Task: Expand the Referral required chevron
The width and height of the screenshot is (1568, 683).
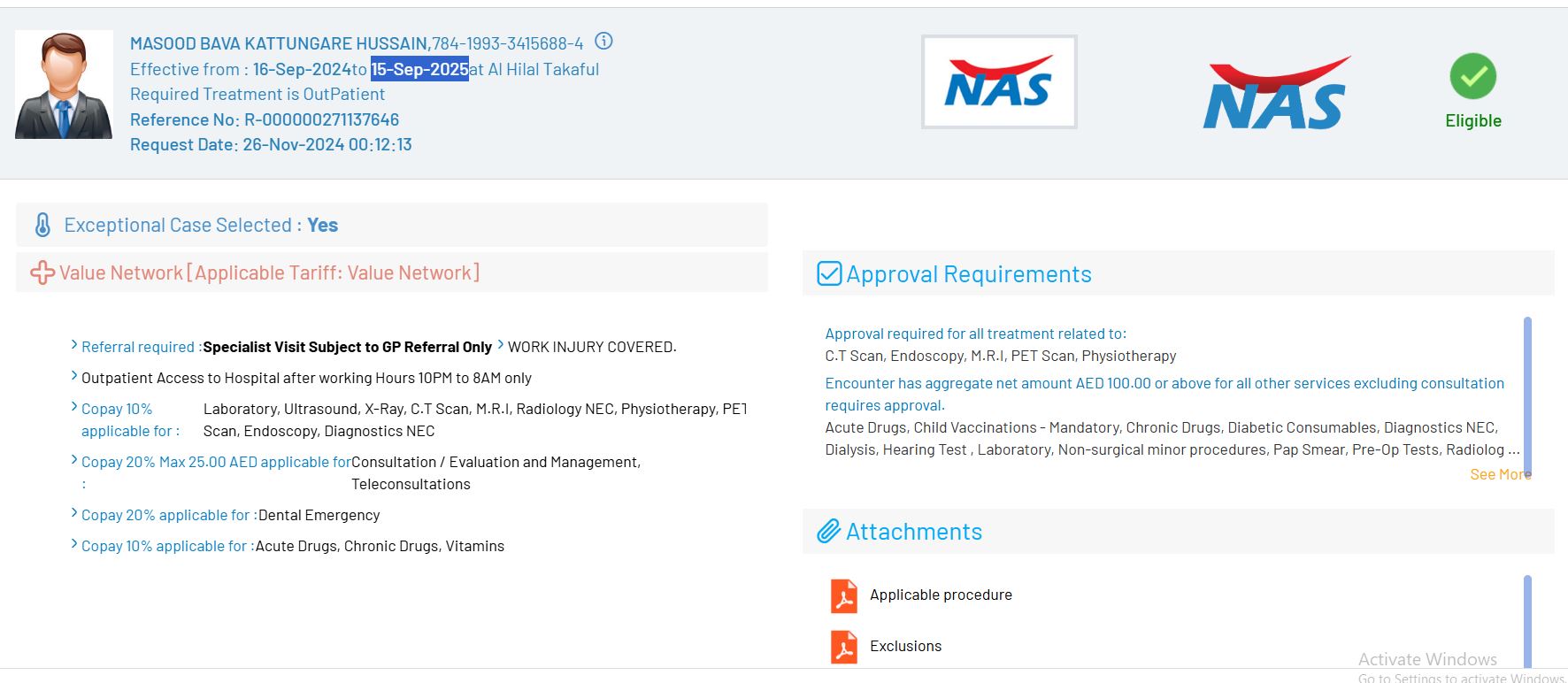Action: [74, 346]
